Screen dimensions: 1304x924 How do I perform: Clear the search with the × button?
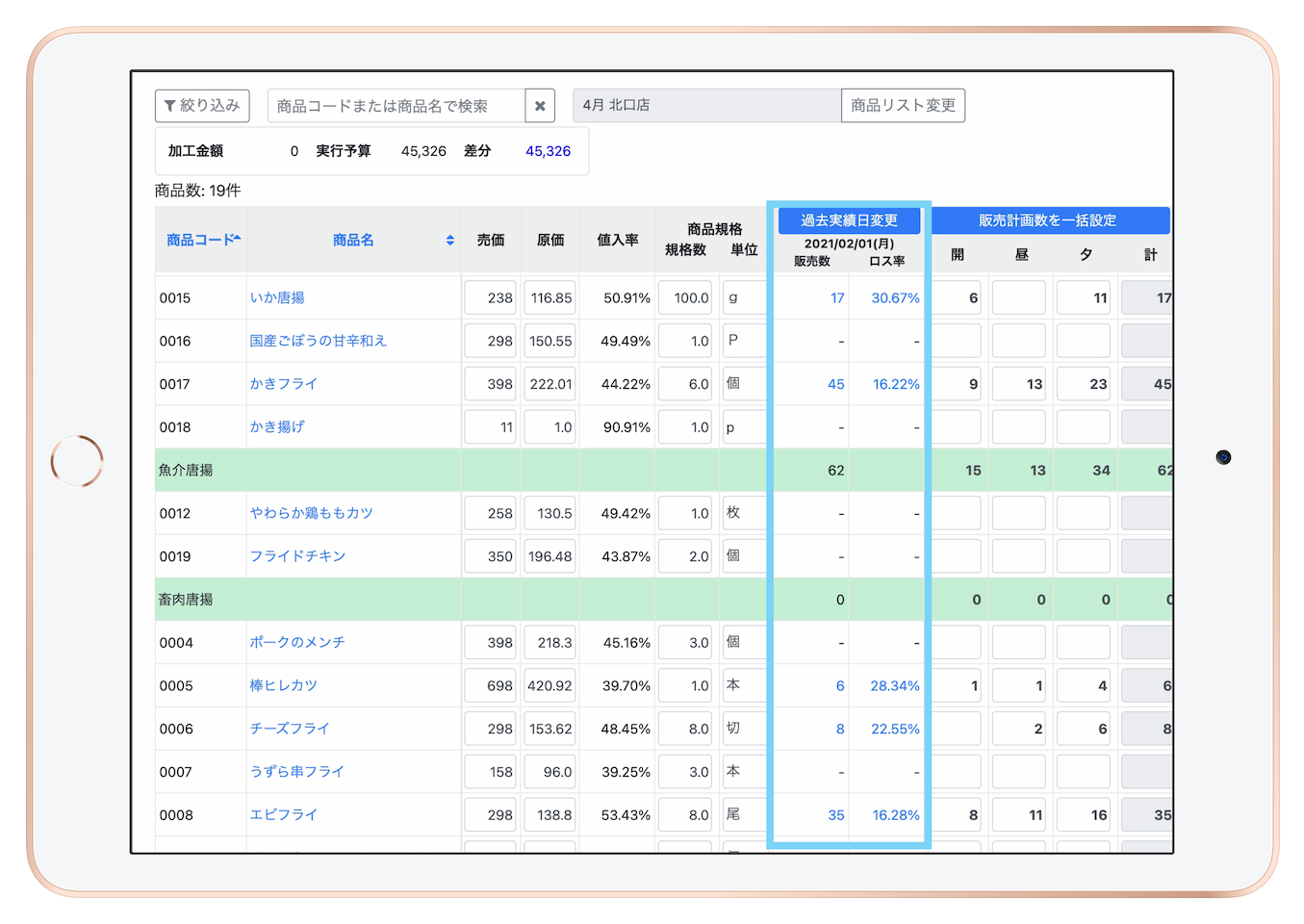[540, 106]
